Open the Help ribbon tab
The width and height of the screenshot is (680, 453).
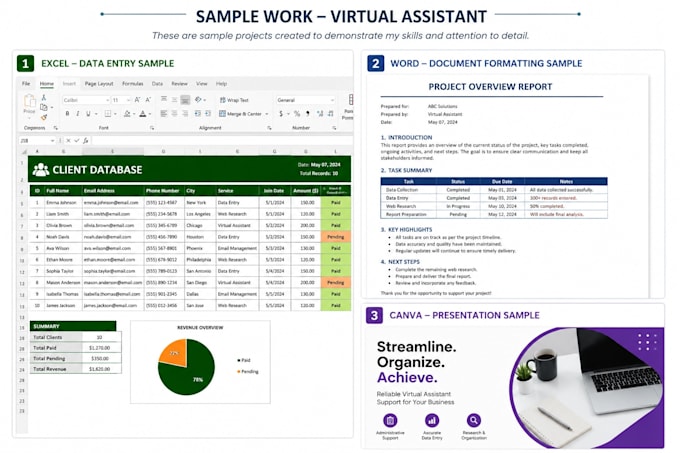point(222,84)
